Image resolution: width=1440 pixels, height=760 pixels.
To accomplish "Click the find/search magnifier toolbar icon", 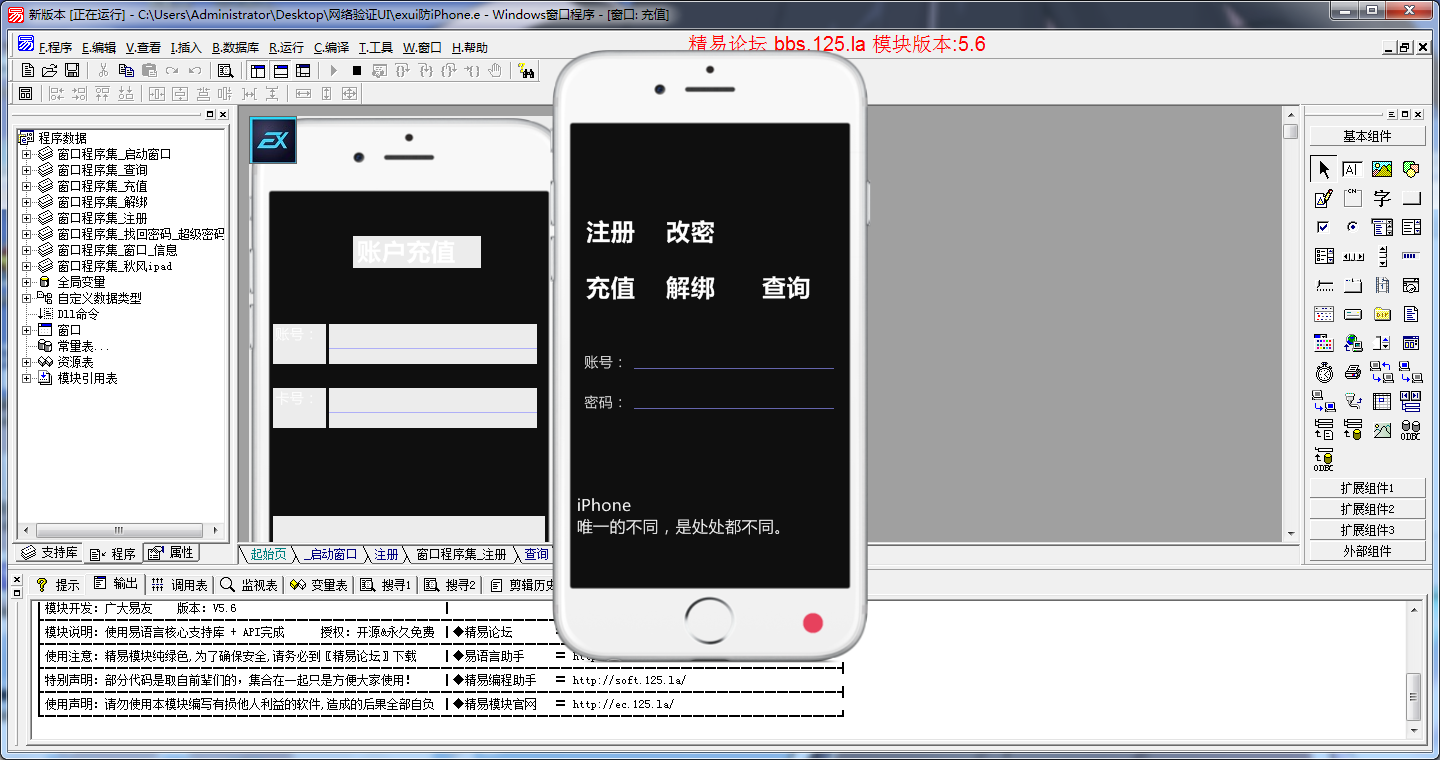I will coord(226,70).
